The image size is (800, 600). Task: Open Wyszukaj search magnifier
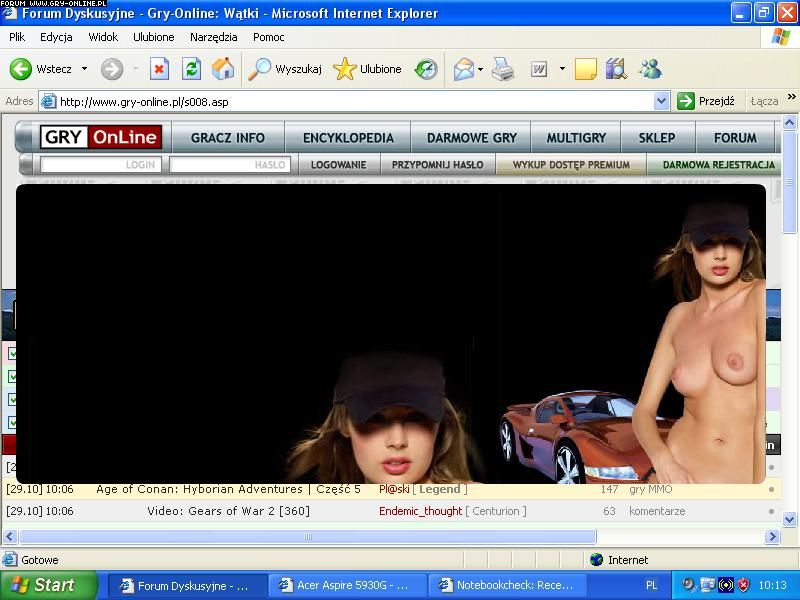point(260,69)
